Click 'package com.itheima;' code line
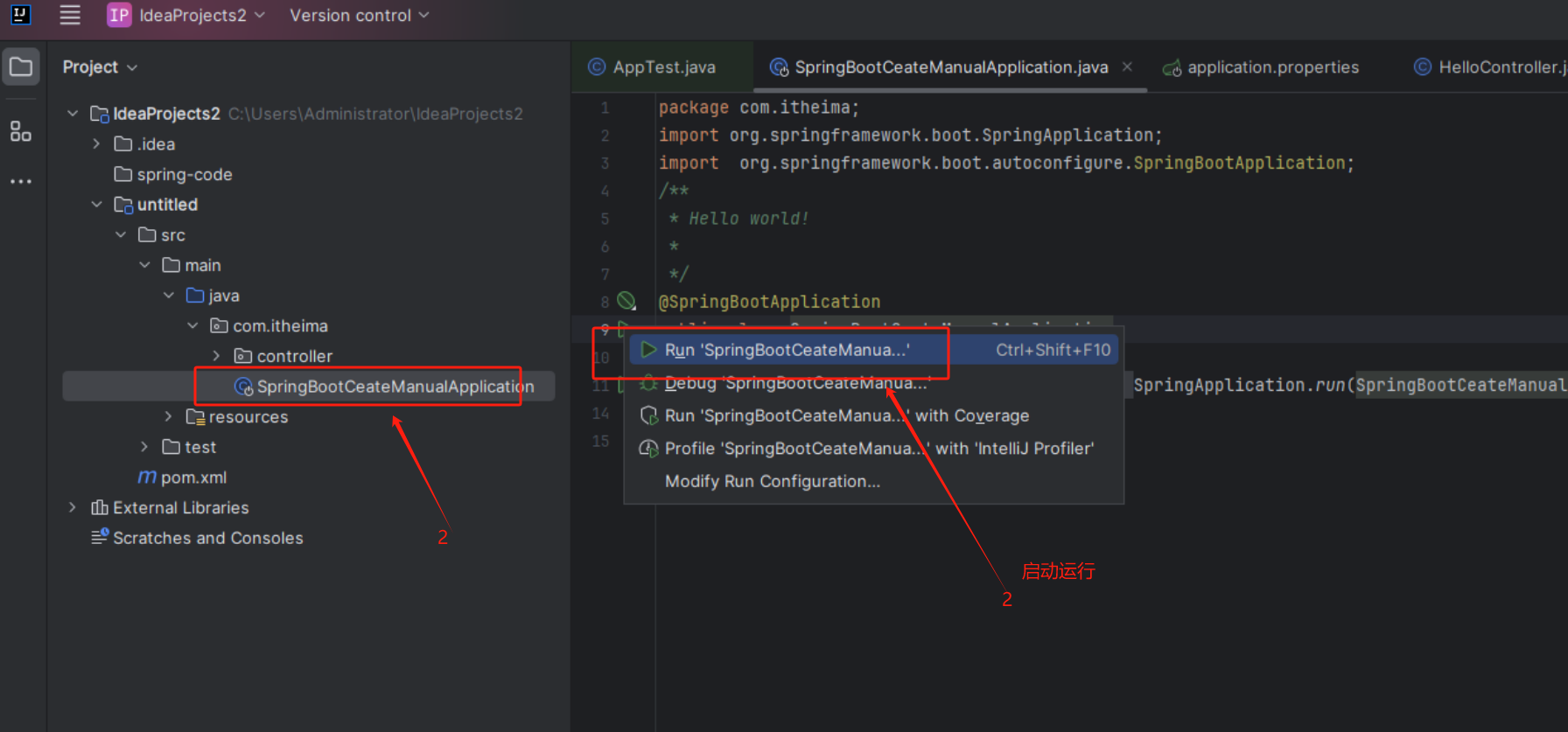The image size is (1568, 732). [759, 108]
